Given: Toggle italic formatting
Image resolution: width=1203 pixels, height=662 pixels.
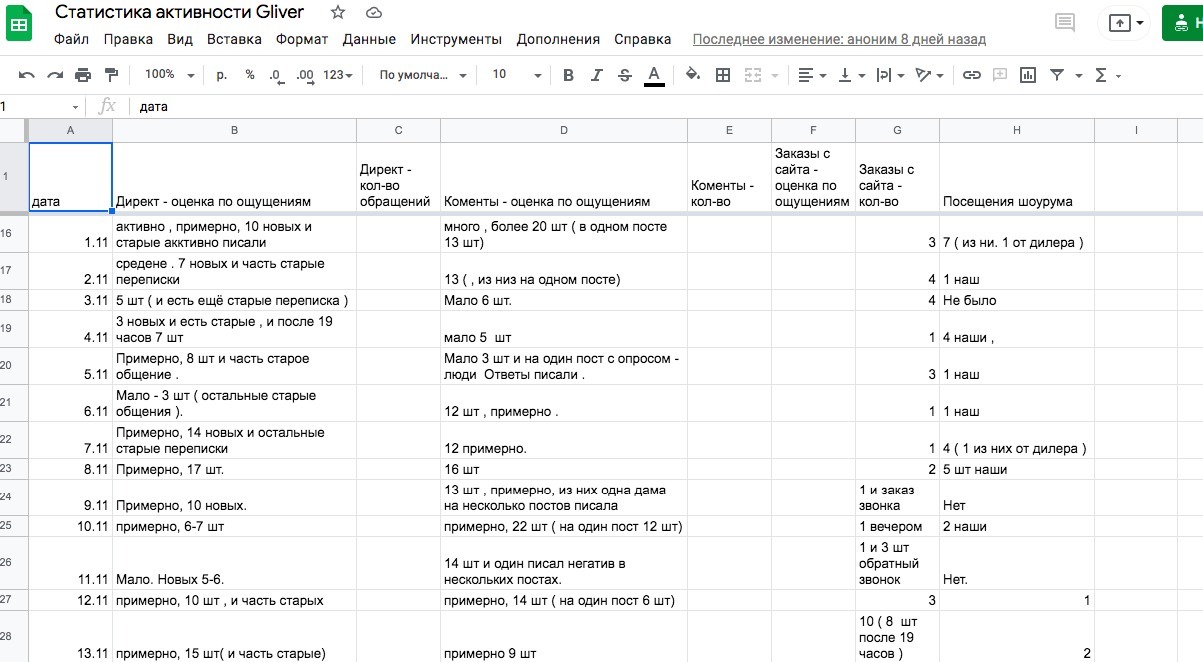Looking at the screenshot, I should pos(597,75).
